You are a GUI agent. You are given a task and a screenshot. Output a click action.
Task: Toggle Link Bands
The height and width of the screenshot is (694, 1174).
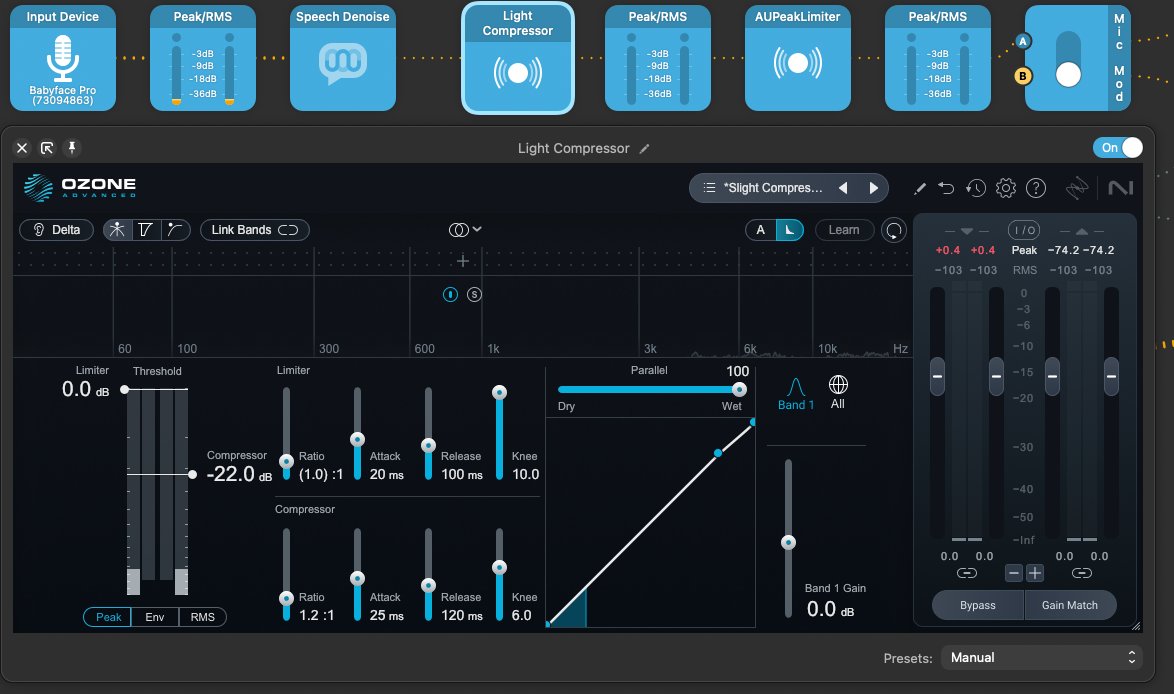tap(255, 230)
